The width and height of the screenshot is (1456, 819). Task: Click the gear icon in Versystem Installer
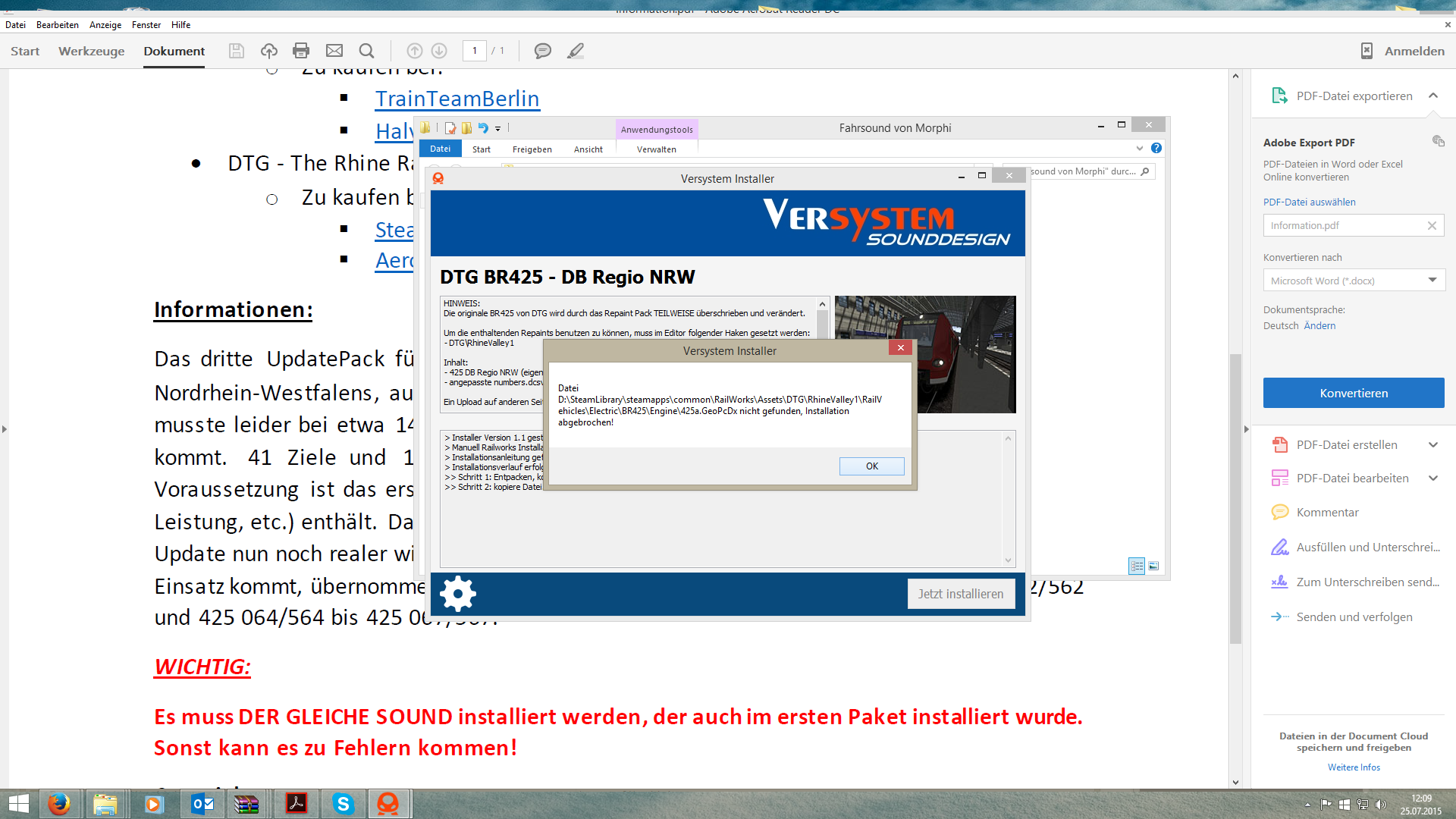pyautogui.click(x=458, y=594)
